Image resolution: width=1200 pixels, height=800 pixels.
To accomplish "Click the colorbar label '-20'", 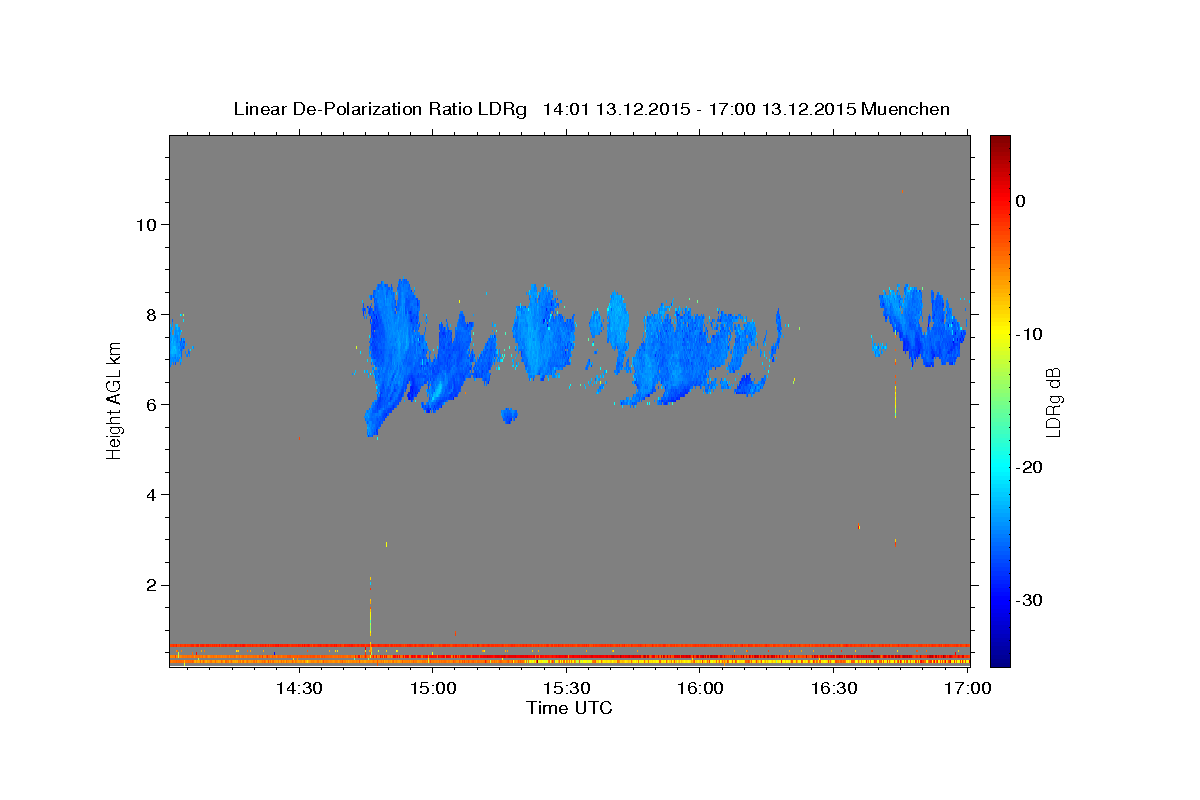I will tap(1030, 467).
